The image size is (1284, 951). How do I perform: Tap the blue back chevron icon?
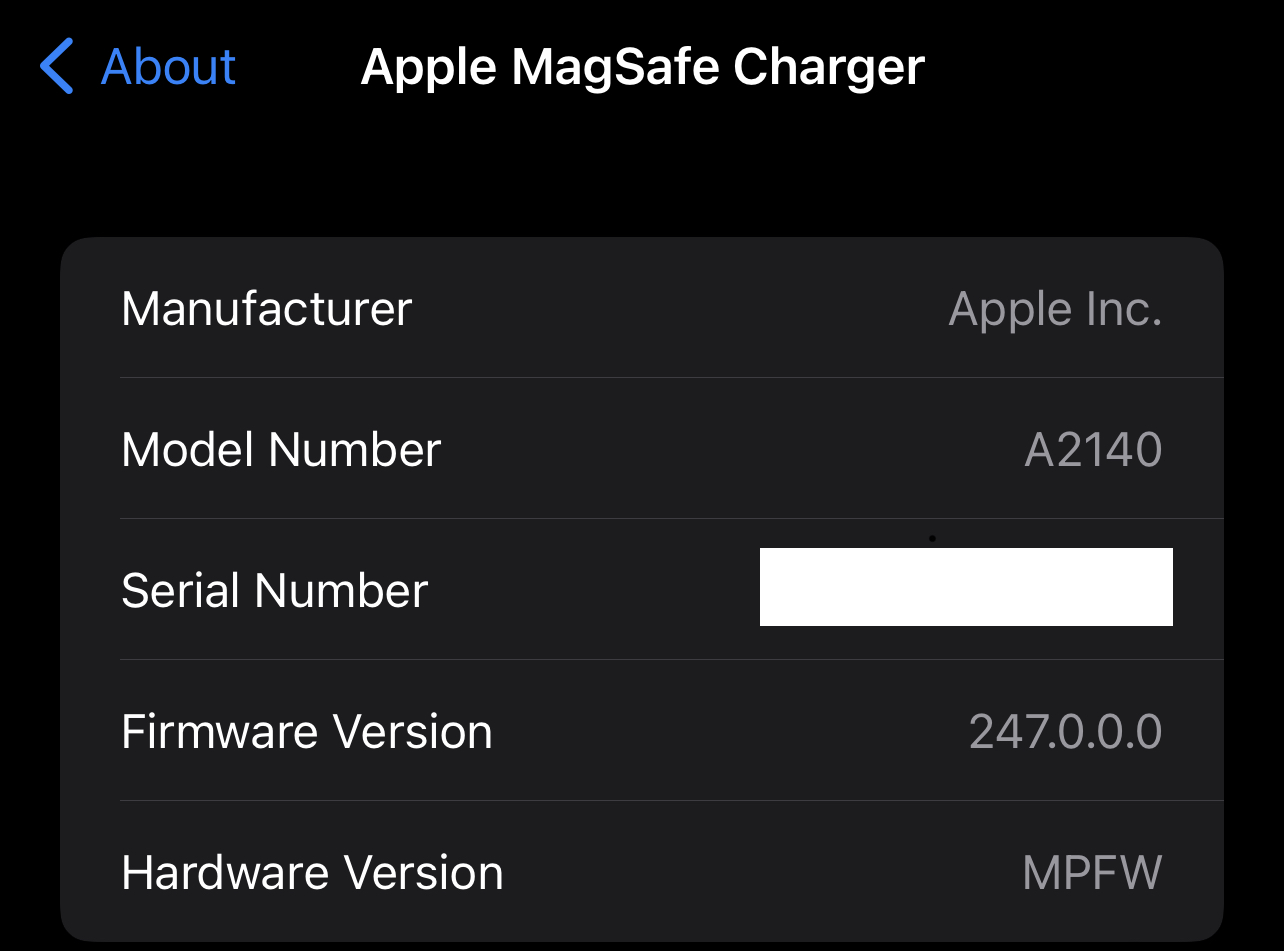[57, 67]
